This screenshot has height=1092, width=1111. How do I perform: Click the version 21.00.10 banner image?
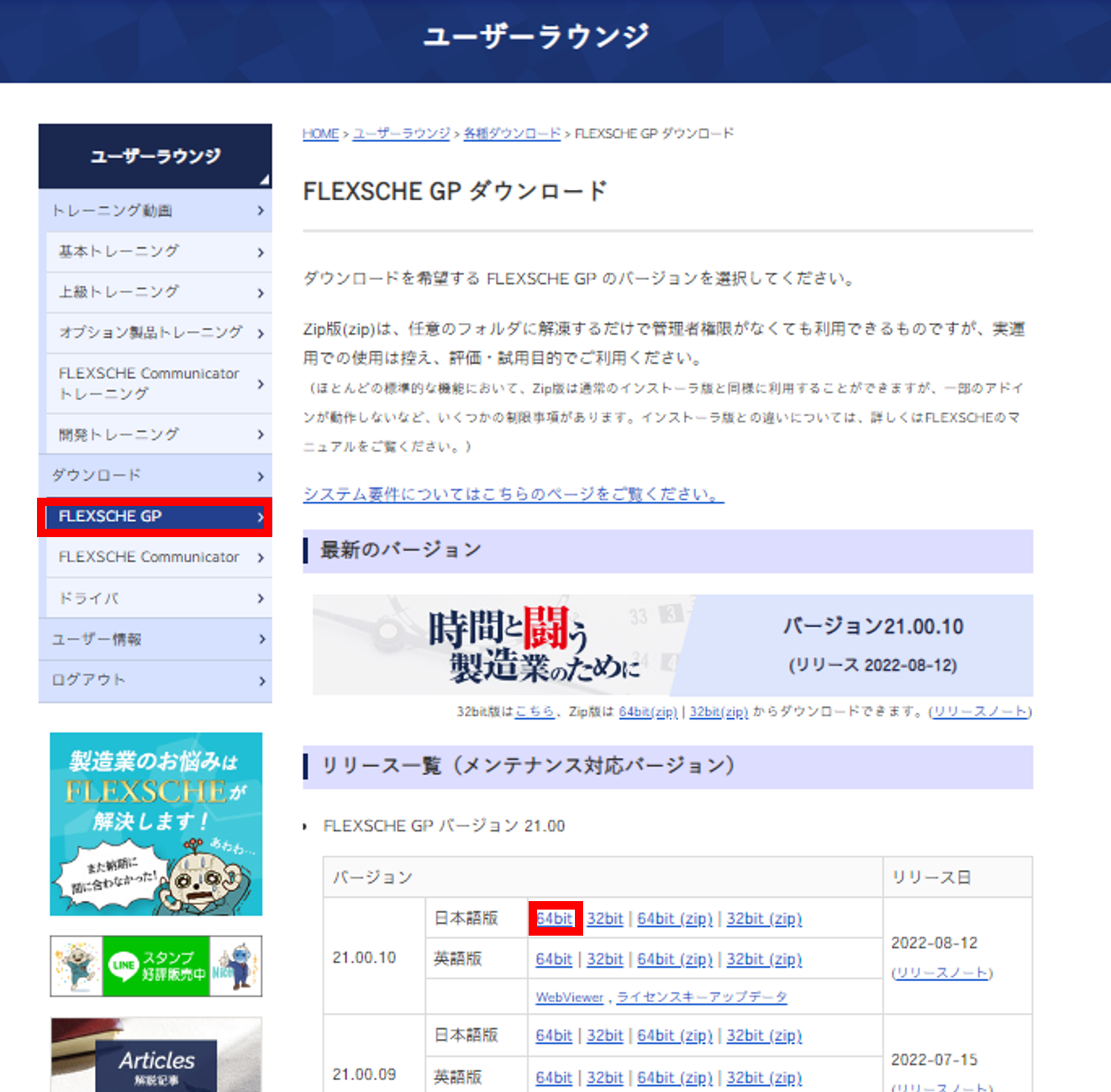(x=671, y=645)
